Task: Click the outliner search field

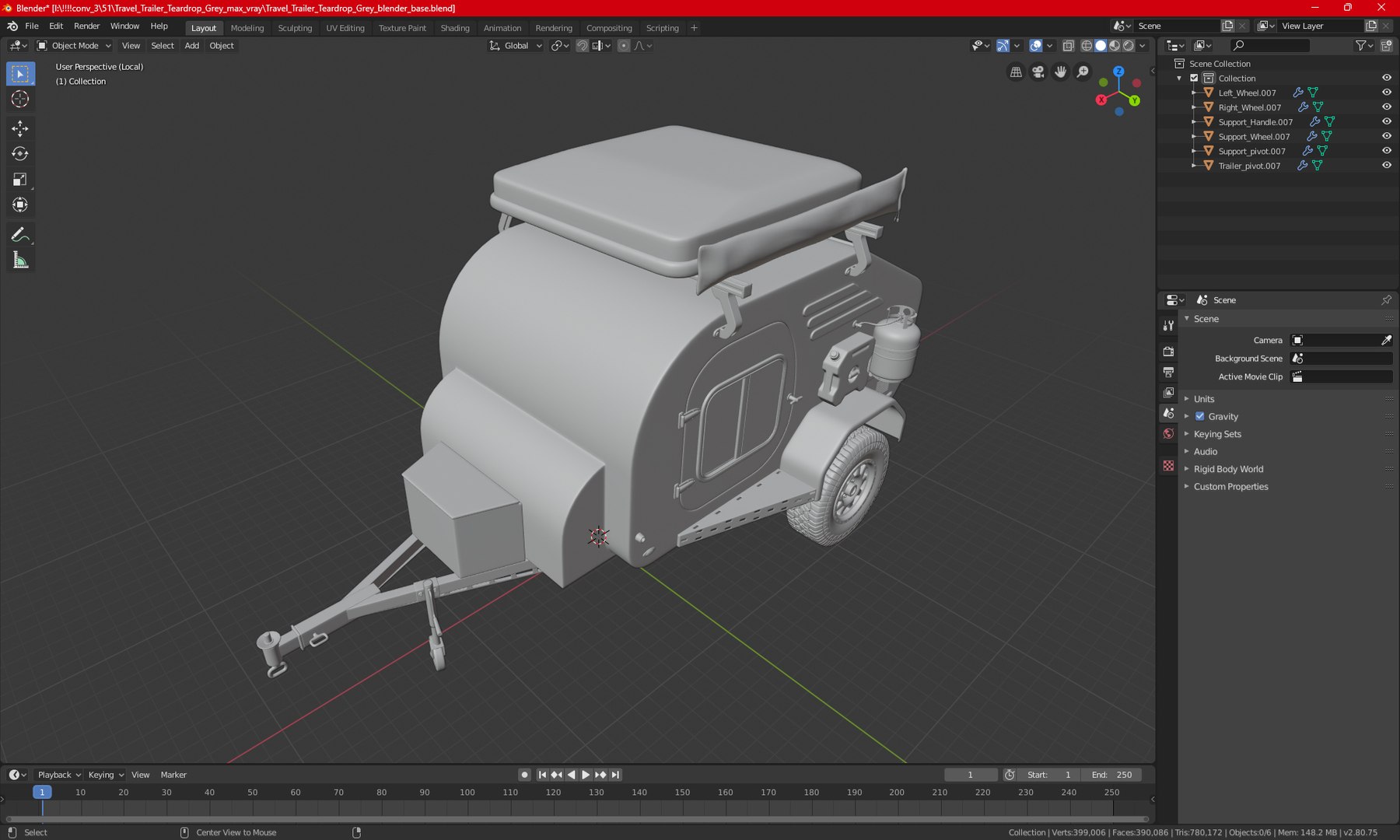Action: click(x=1270, y=46)
